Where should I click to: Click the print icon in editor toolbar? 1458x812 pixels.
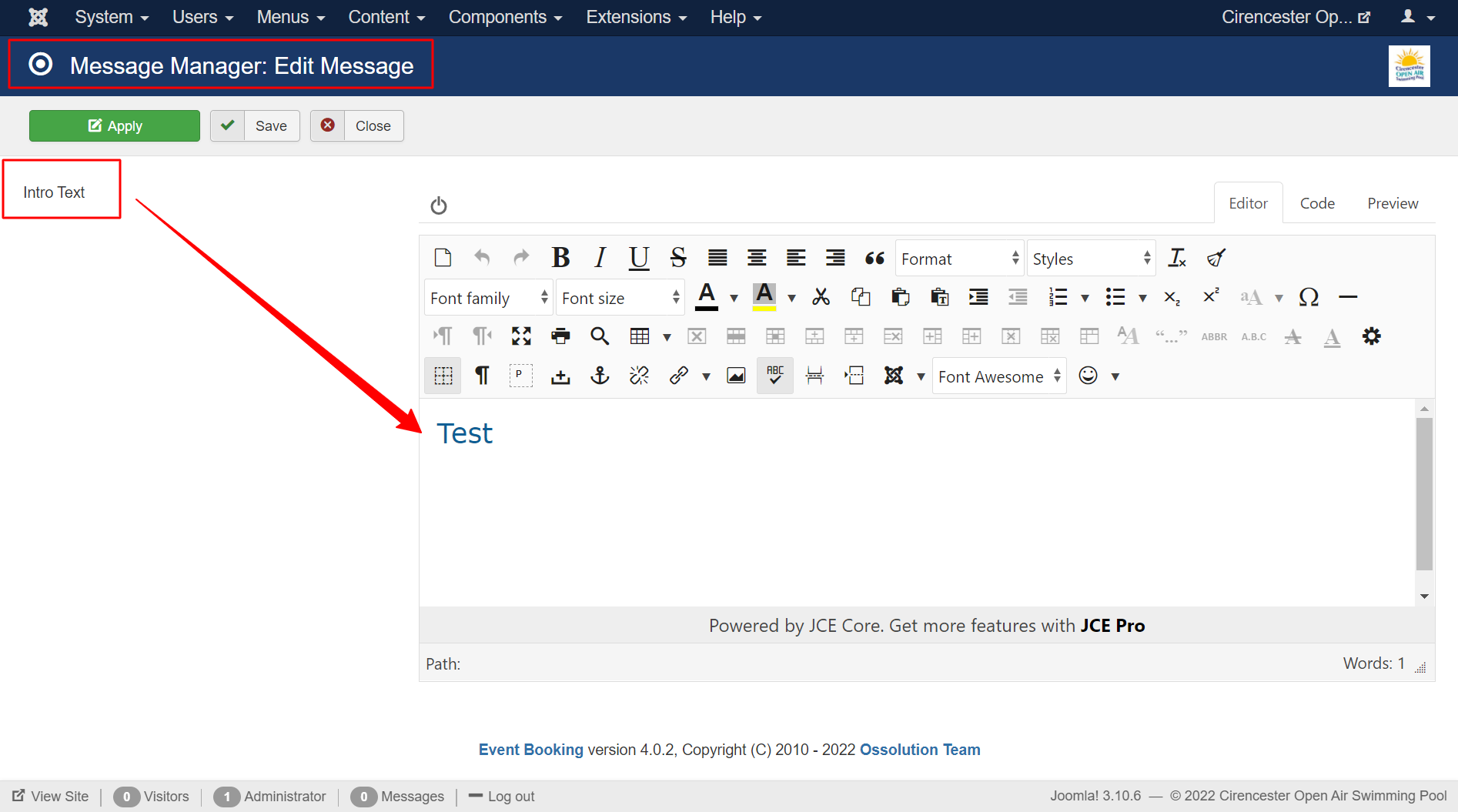coord(560,336)
